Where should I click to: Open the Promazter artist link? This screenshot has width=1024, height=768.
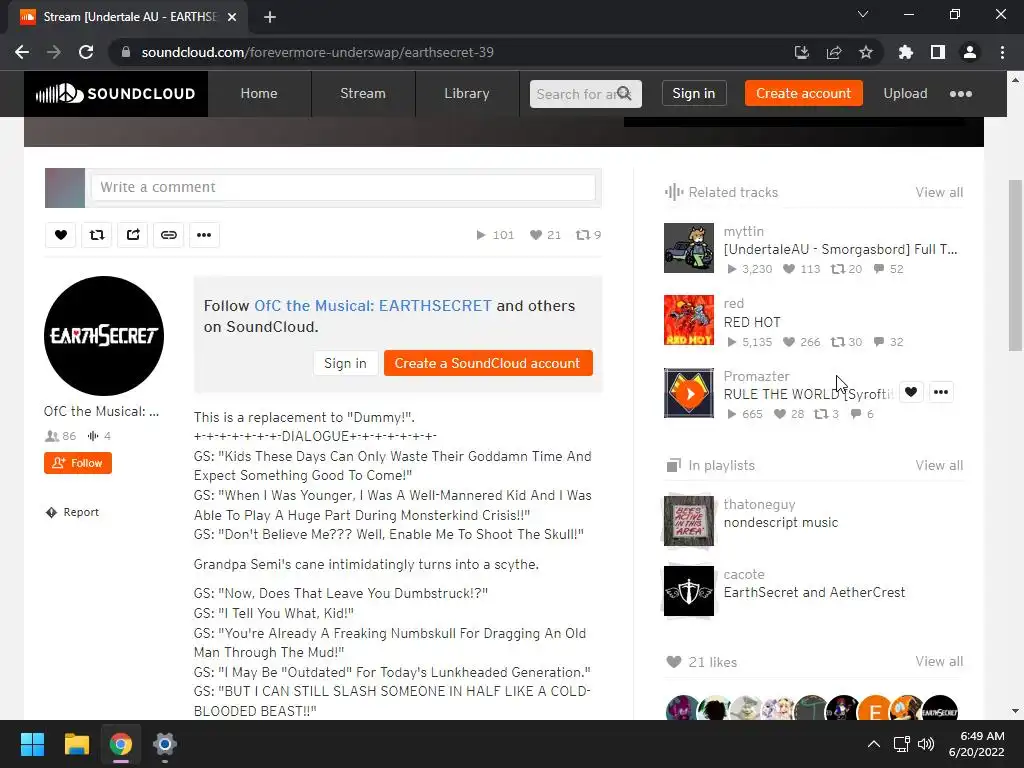[756, 376]
